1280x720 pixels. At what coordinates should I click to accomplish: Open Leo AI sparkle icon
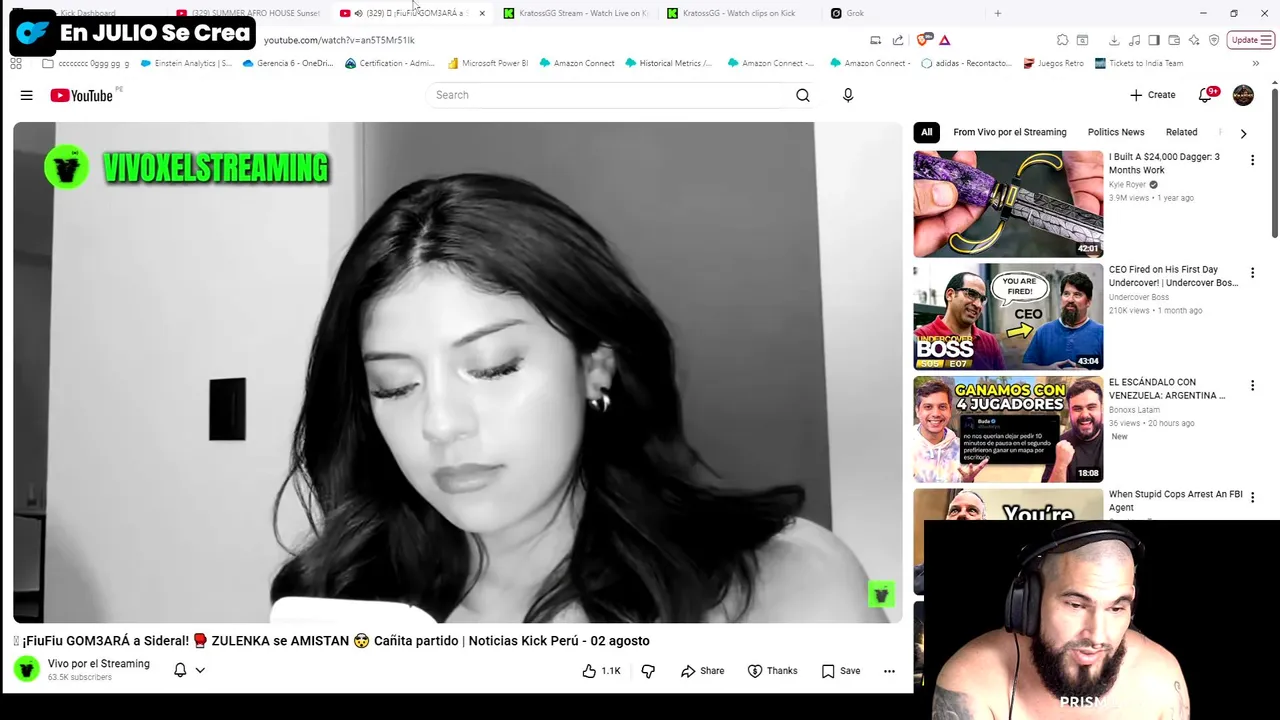1194,40
